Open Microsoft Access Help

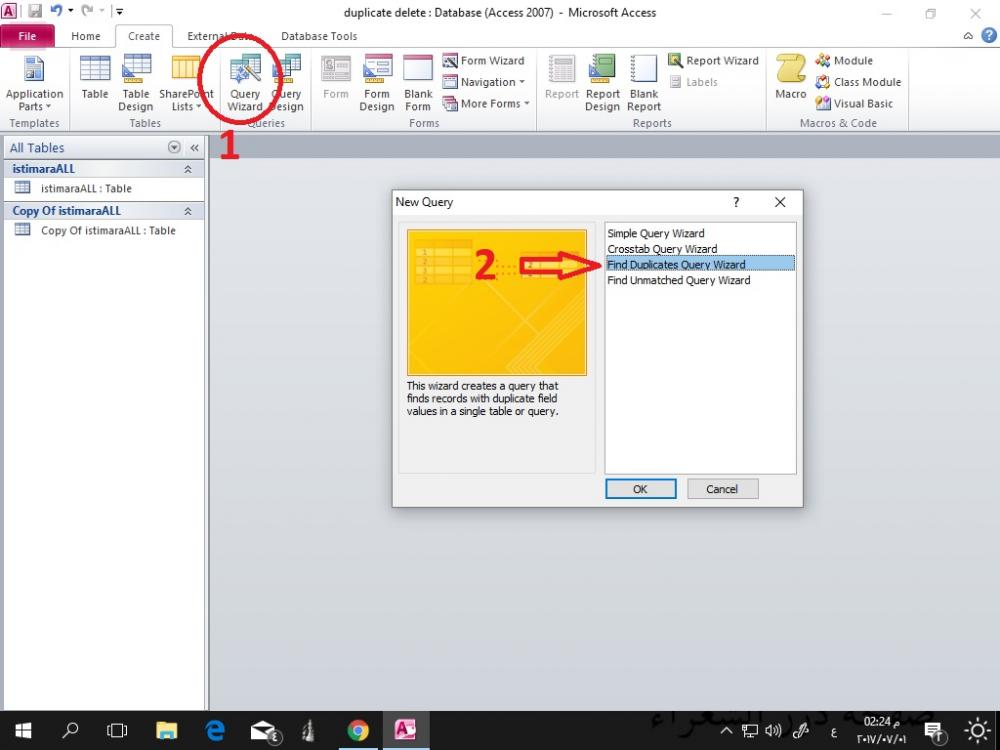989,36
